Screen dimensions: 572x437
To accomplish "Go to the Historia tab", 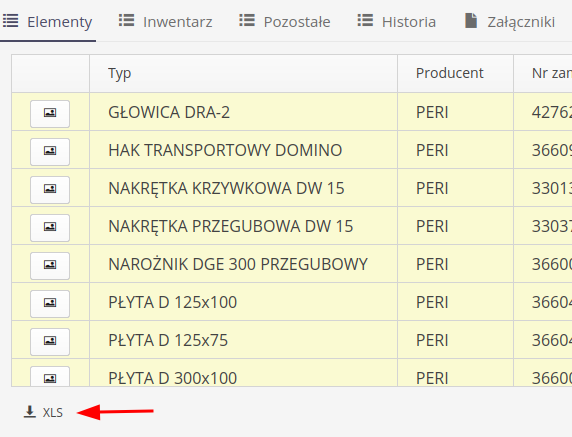I will coord(397,22).
